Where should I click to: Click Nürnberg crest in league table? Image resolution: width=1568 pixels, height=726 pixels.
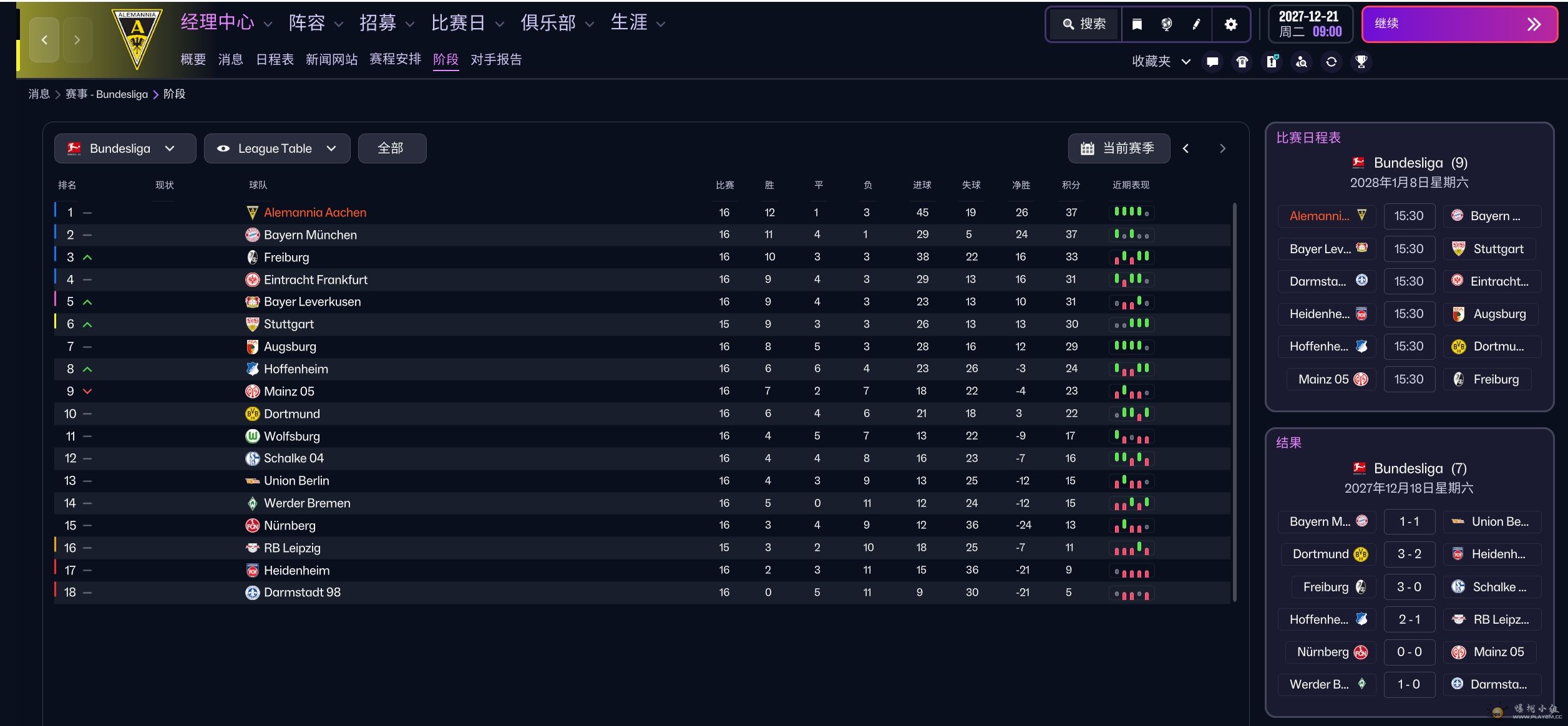pos(252,526)
